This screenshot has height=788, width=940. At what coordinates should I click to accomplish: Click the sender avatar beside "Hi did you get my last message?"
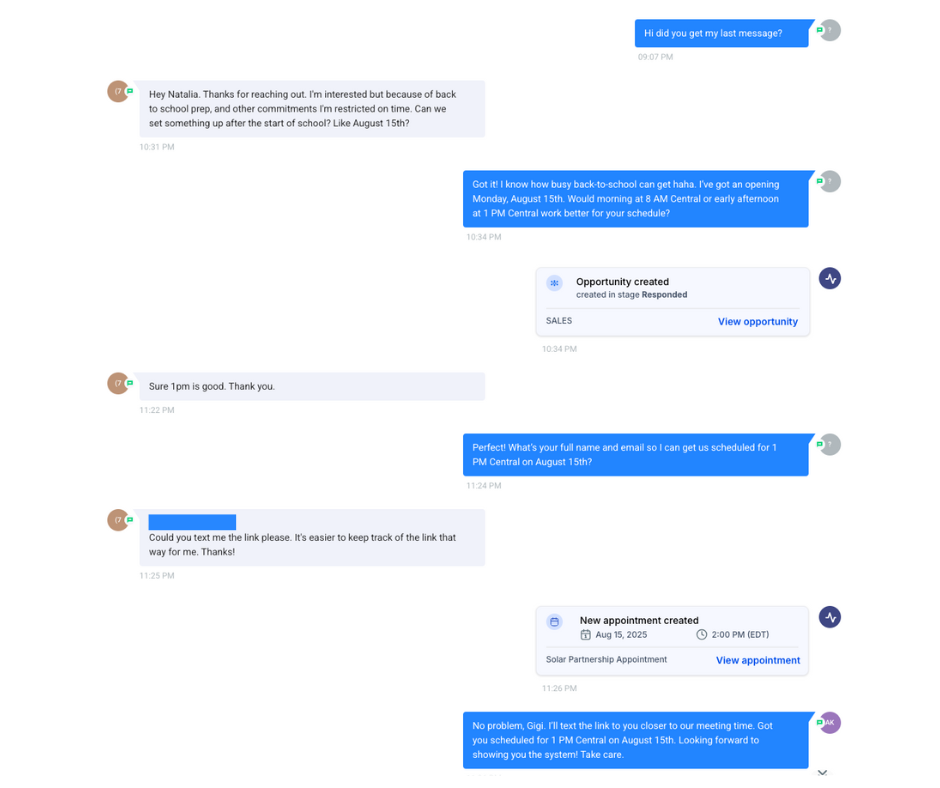(830, 30)
